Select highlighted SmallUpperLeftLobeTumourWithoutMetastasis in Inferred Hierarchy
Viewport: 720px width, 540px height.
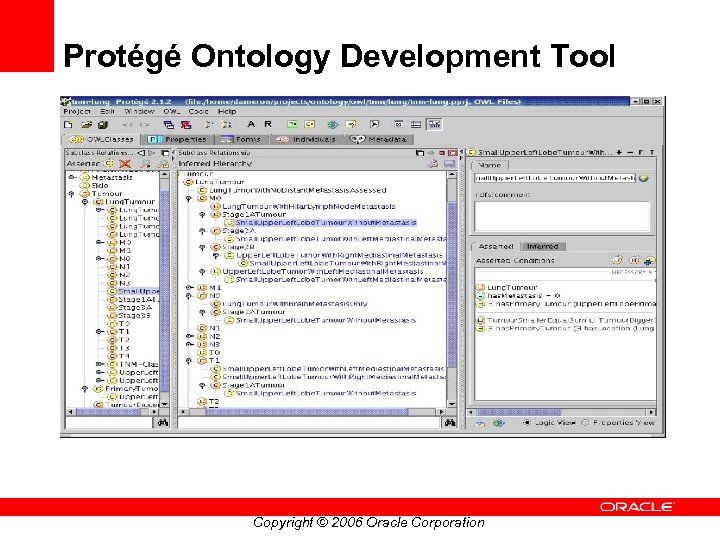click(326, 223)
